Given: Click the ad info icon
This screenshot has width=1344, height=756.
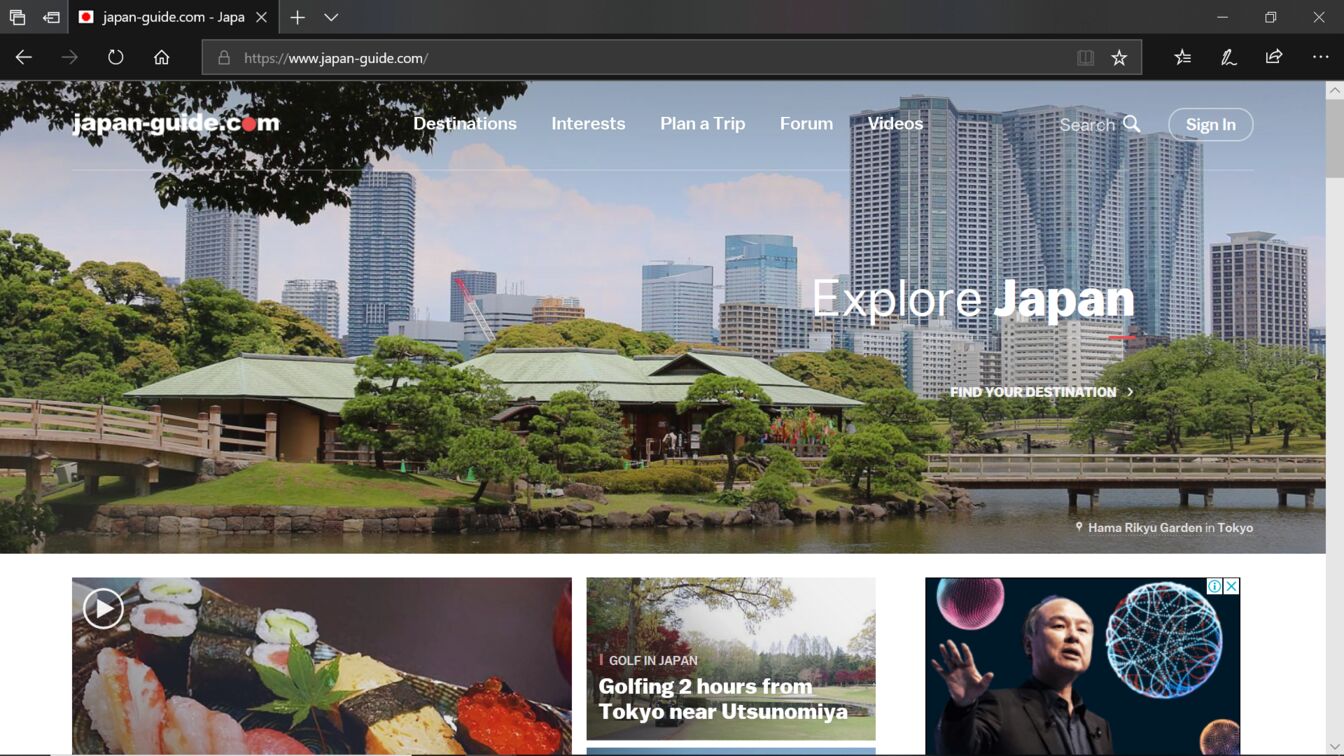Looking at the screenshot, I should point(1214,586).
